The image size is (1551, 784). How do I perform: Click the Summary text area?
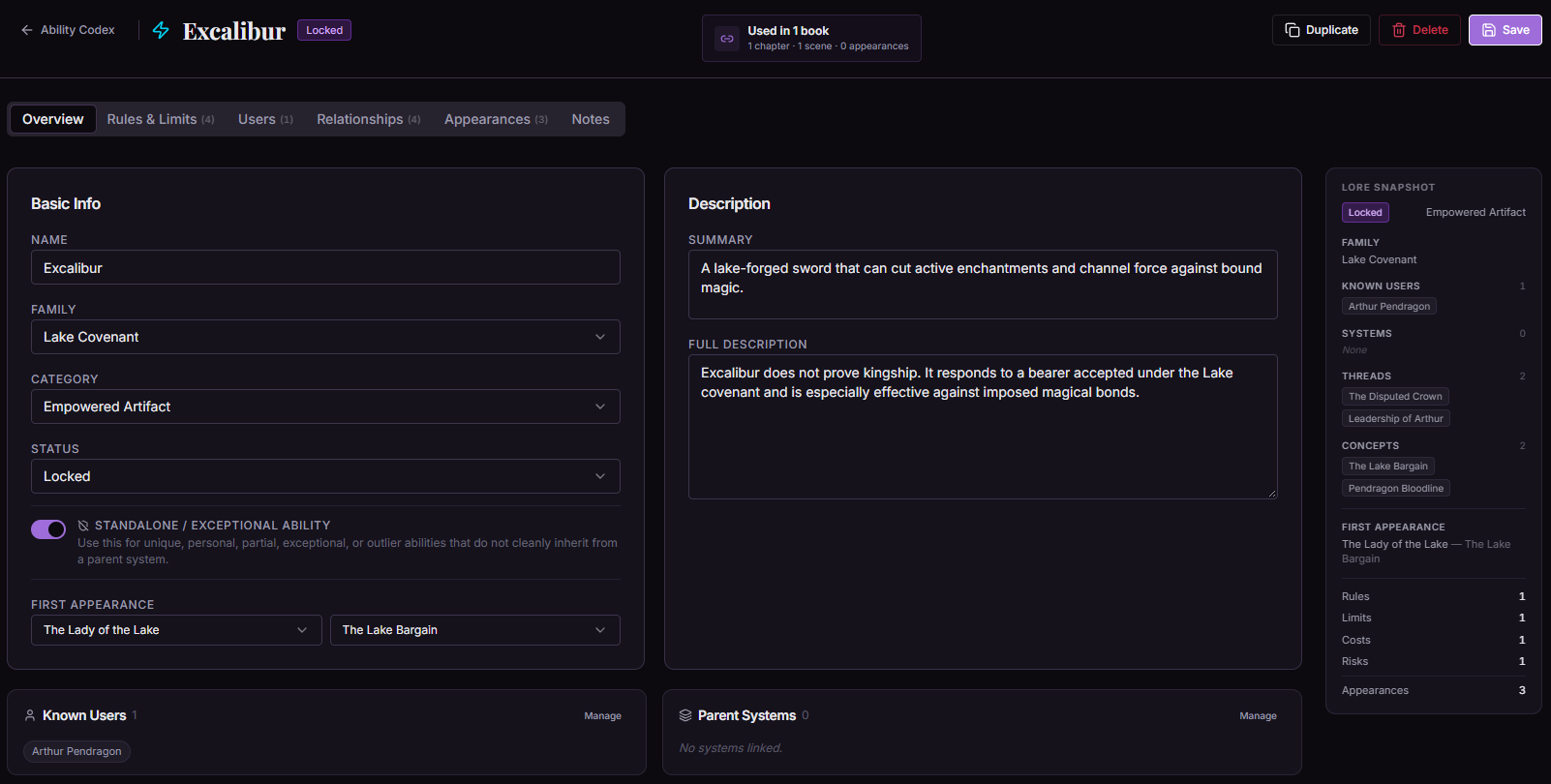click(x=983, y=285)
